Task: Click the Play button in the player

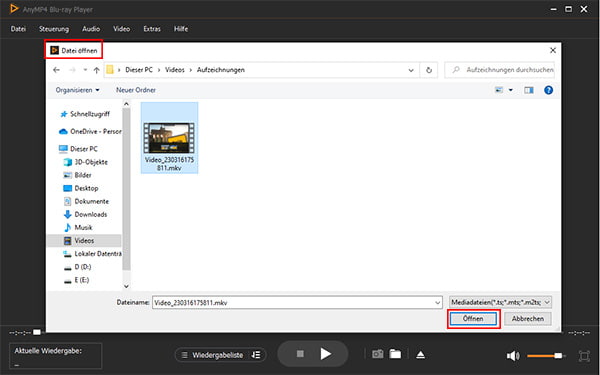Action: click(325, 354)
